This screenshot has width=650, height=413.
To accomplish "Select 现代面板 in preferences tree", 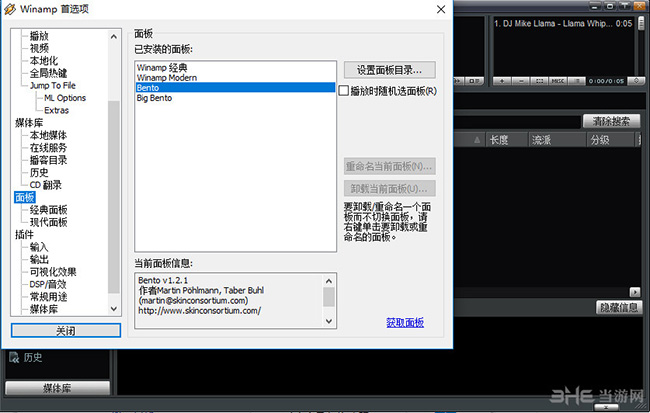I will click(x=48, y=222).
